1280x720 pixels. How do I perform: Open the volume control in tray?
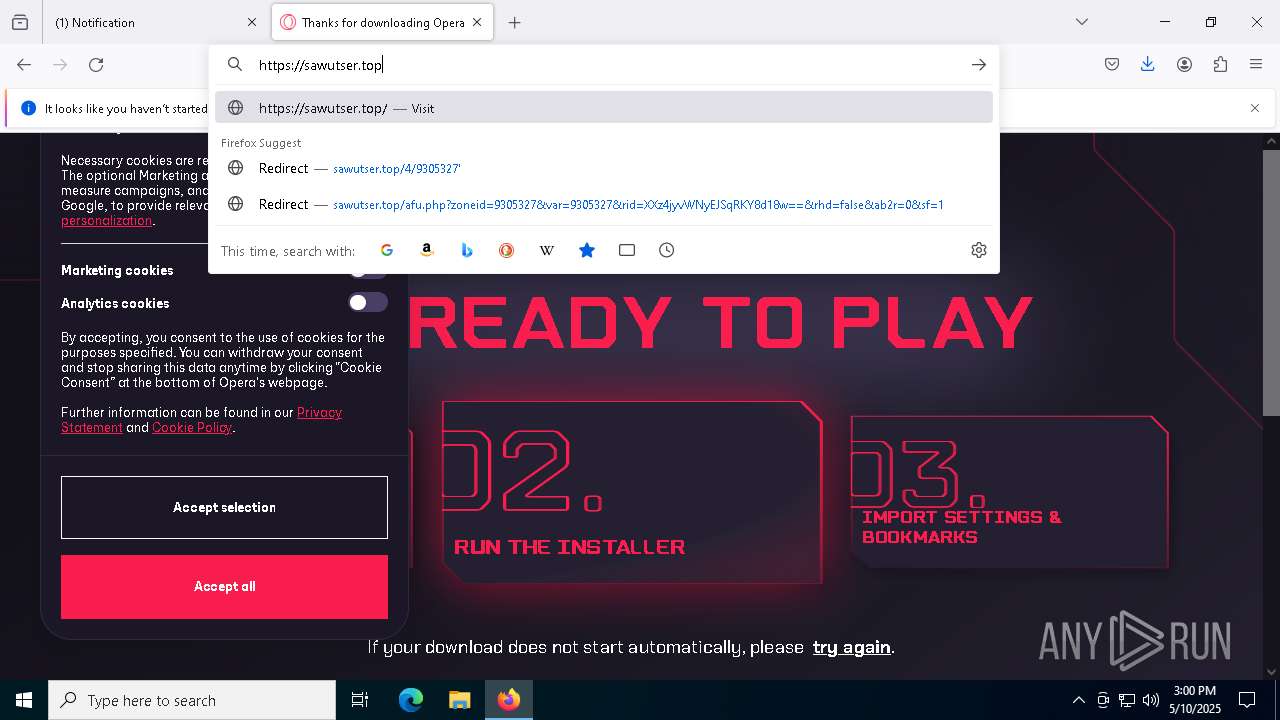point(1151,700)
